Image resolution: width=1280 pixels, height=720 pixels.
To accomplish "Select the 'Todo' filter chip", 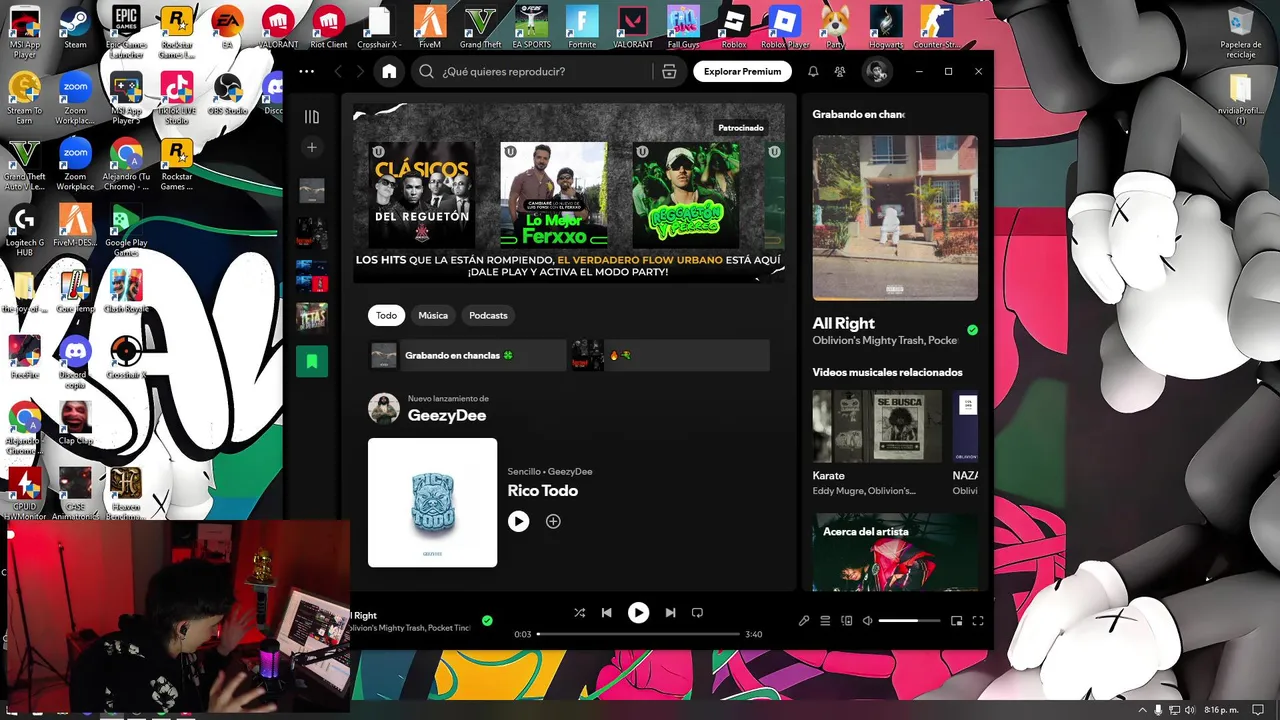I will click(386, 315).
